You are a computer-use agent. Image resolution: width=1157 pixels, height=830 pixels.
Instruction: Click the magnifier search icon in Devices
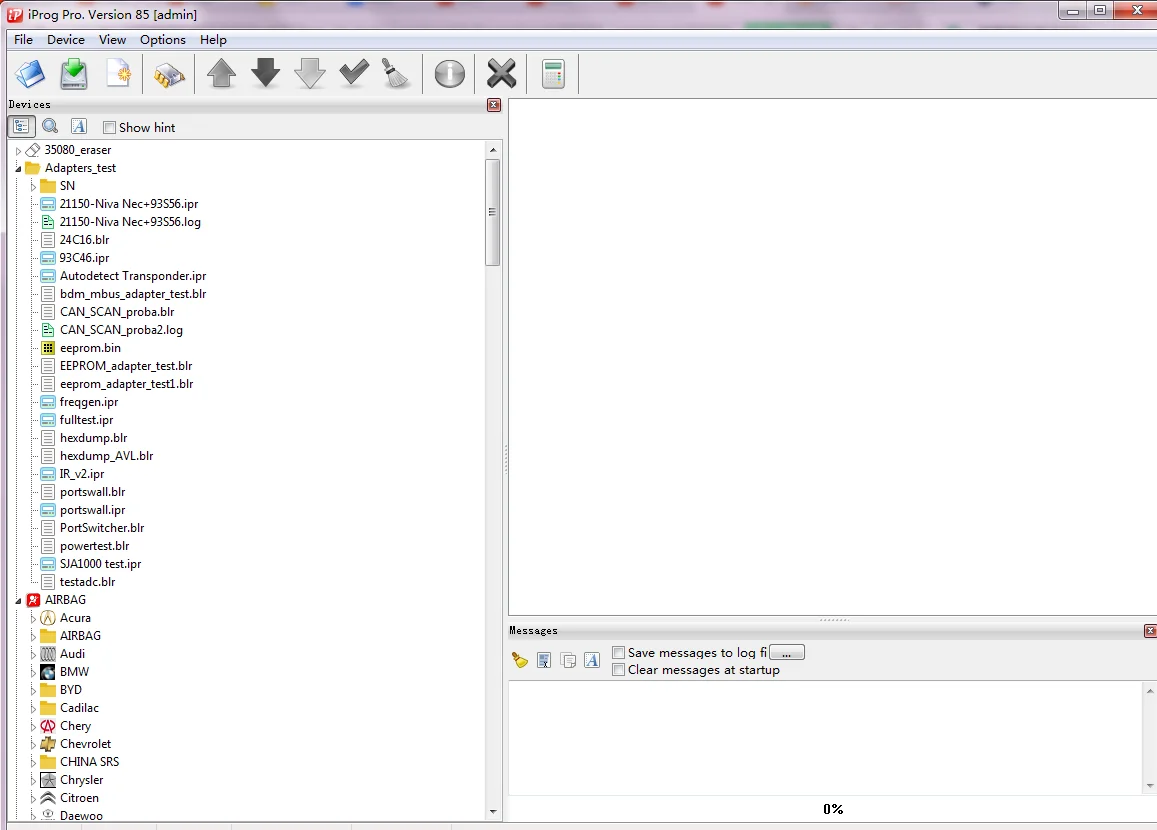click(50, 126)
